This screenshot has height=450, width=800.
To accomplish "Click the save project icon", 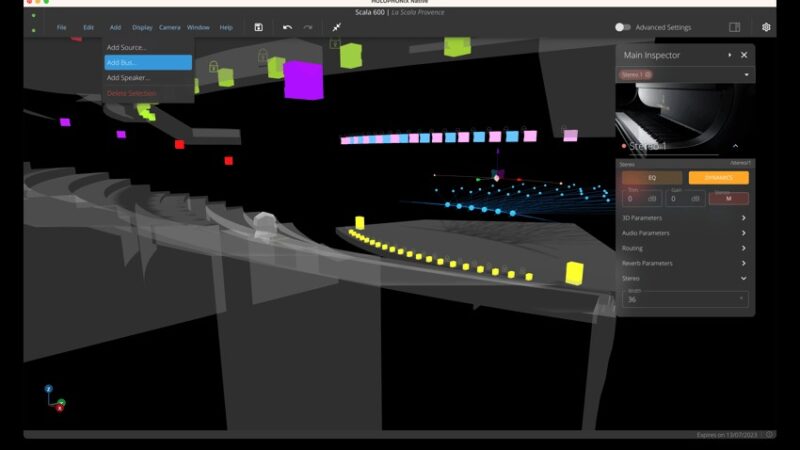I will pyautogui.click(x=258, y=27).
